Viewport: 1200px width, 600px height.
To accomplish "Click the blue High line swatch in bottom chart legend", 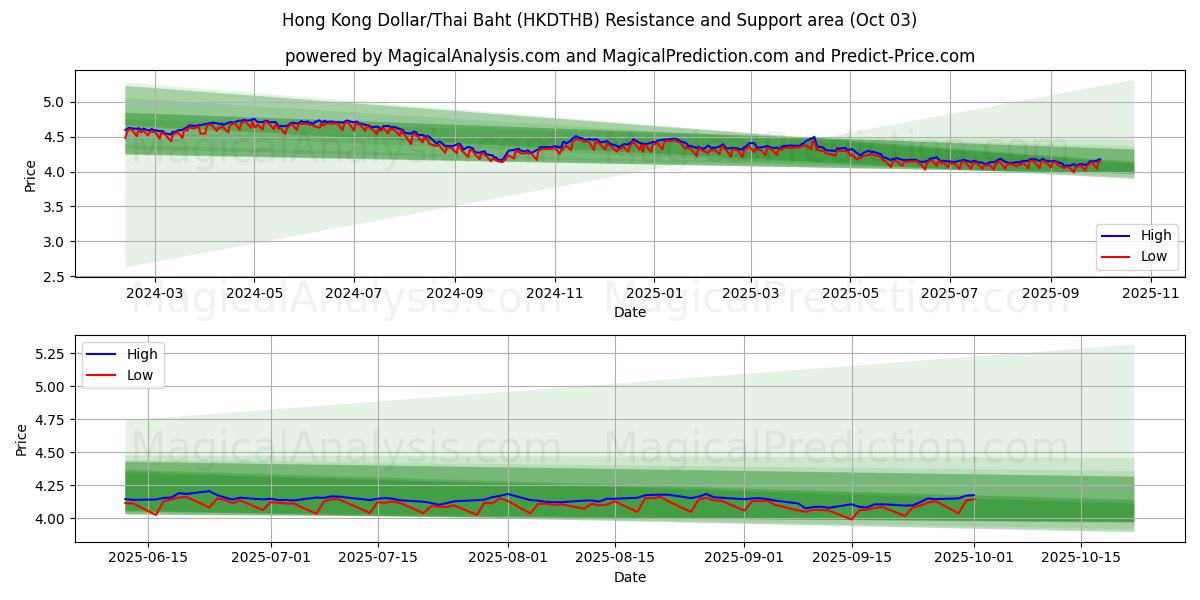I will click(x=102, y=354).
